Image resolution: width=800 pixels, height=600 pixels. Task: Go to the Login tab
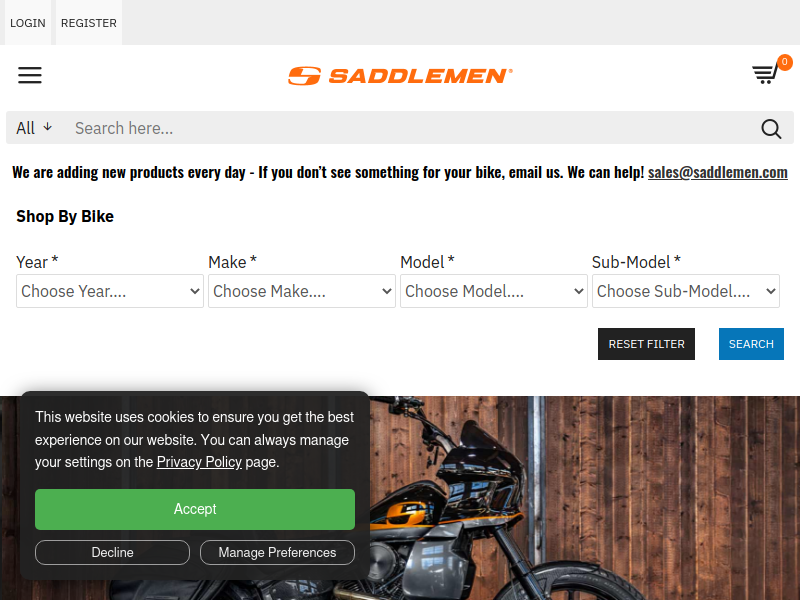28,23
